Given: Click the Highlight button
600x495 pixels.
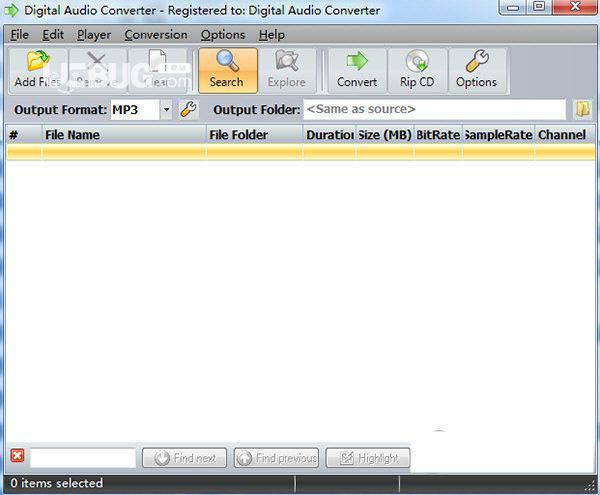Looking at the screenshot, I should 368,458.
